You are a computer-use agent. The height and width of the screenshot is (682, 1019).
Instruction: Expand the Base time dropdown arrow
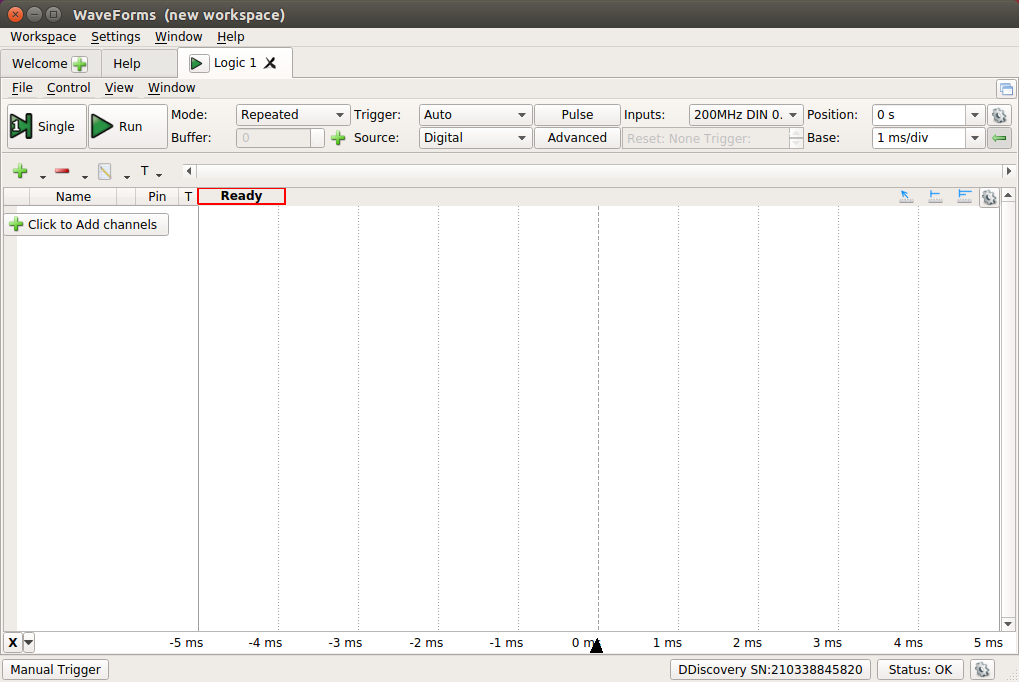(974, 138)
